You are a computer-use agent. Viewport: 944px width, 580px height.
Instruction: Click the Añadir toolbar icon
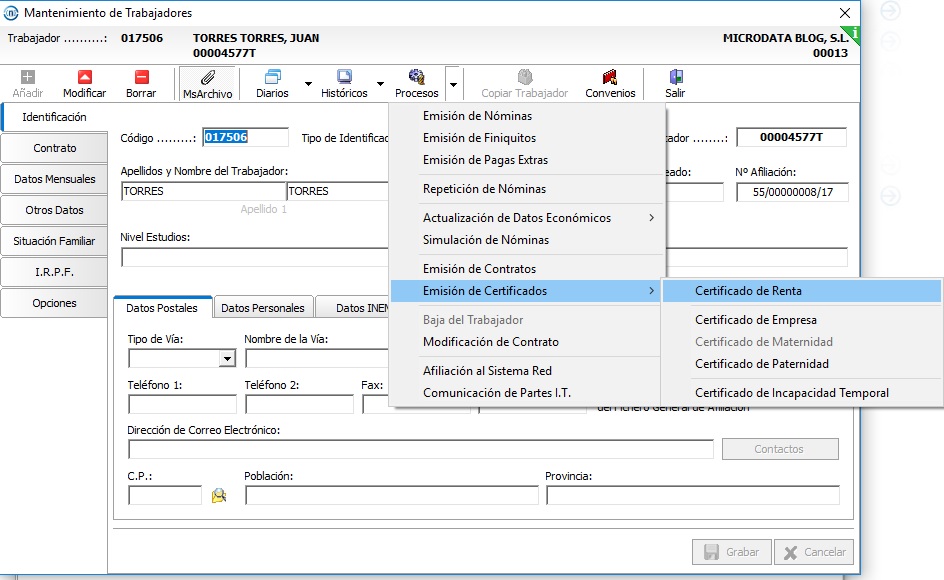pyautogui.click(x=28, y=77)
